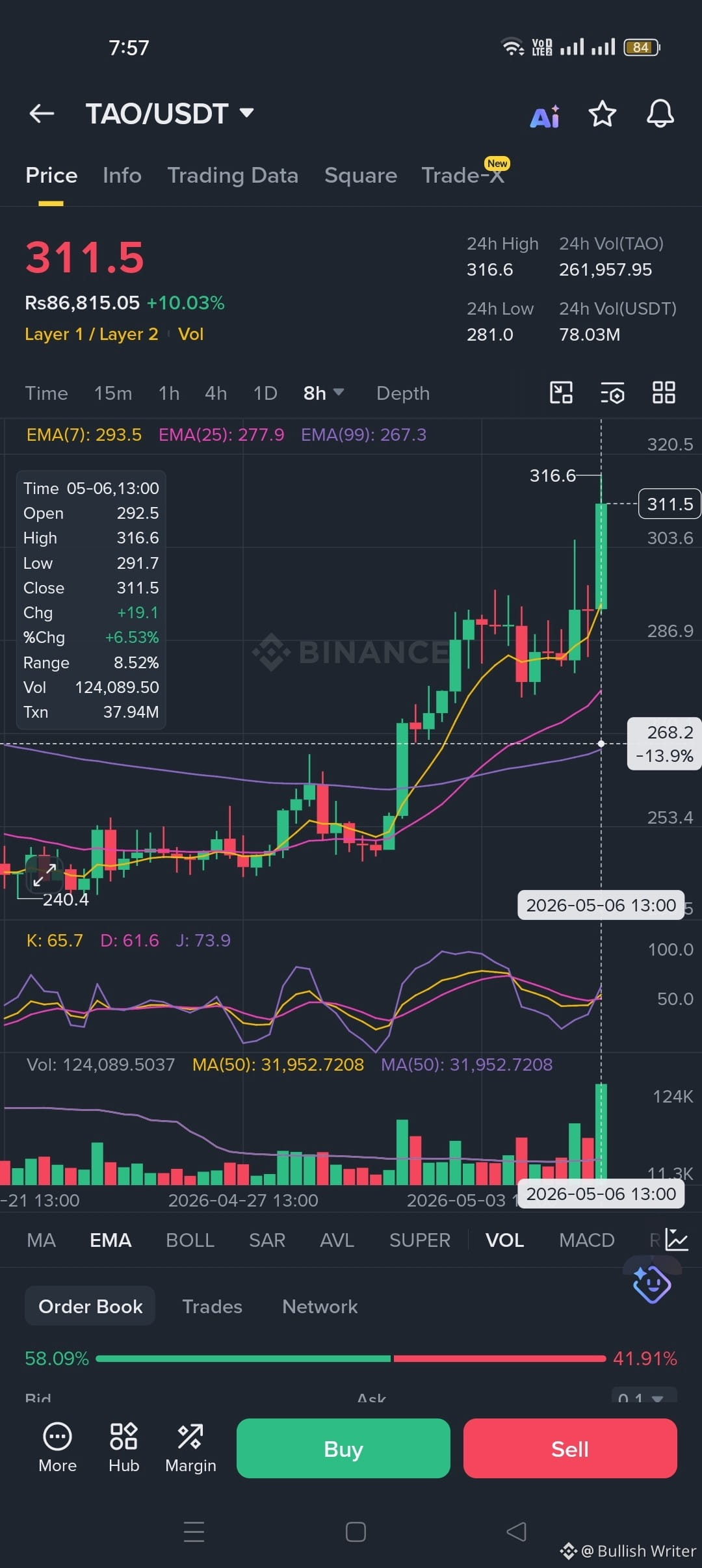This screenshot has width=702, height=1568.
Task: Open the floating AI assistant bot icon
Action: (x=652, y=1285)
